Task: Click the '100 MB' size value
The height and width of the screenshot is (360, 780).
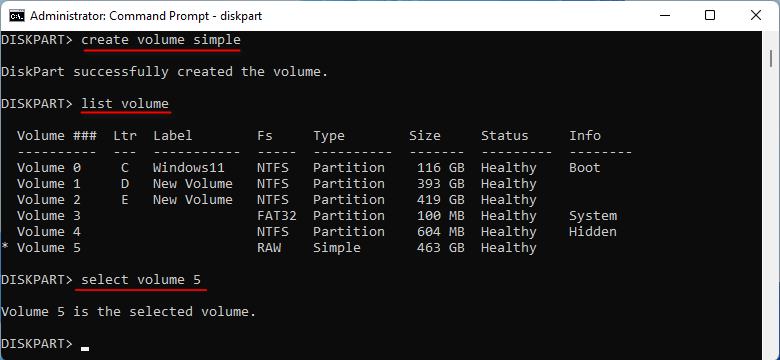Action: (441, 216)
